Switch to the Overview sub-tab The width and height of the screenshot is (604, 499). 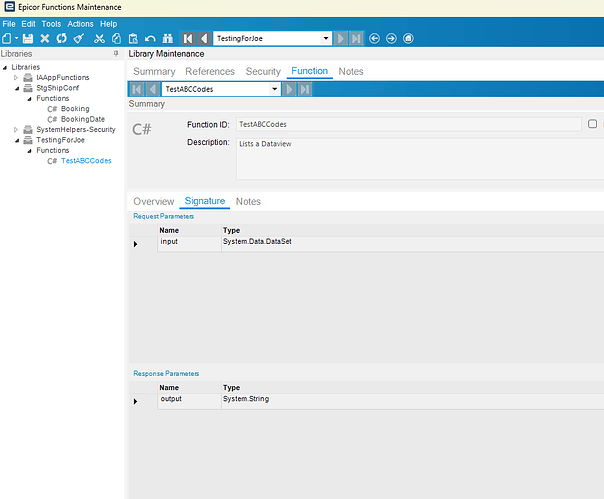point(153,202)
